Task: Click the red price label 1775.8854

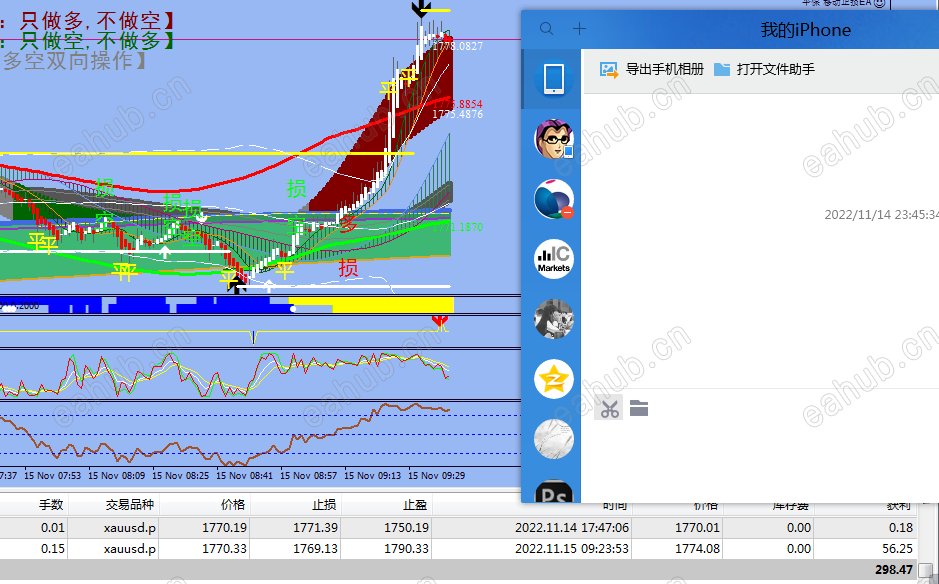Action: (x=458, y=104)
